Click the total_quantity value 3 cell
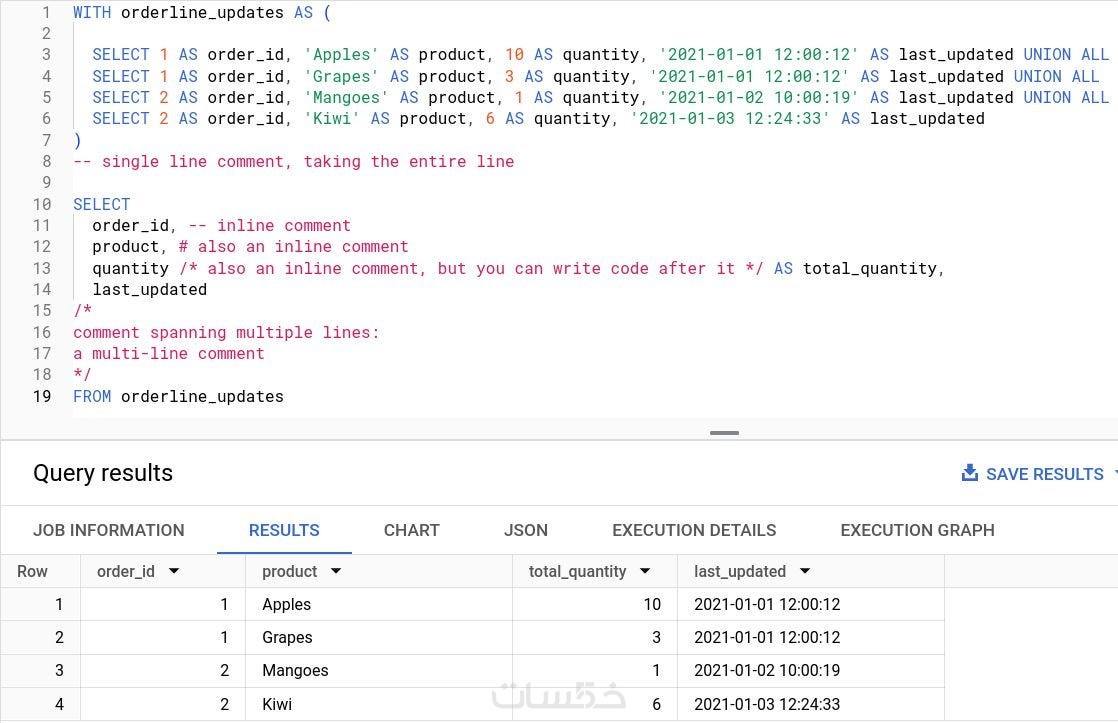 coord(595,637)
